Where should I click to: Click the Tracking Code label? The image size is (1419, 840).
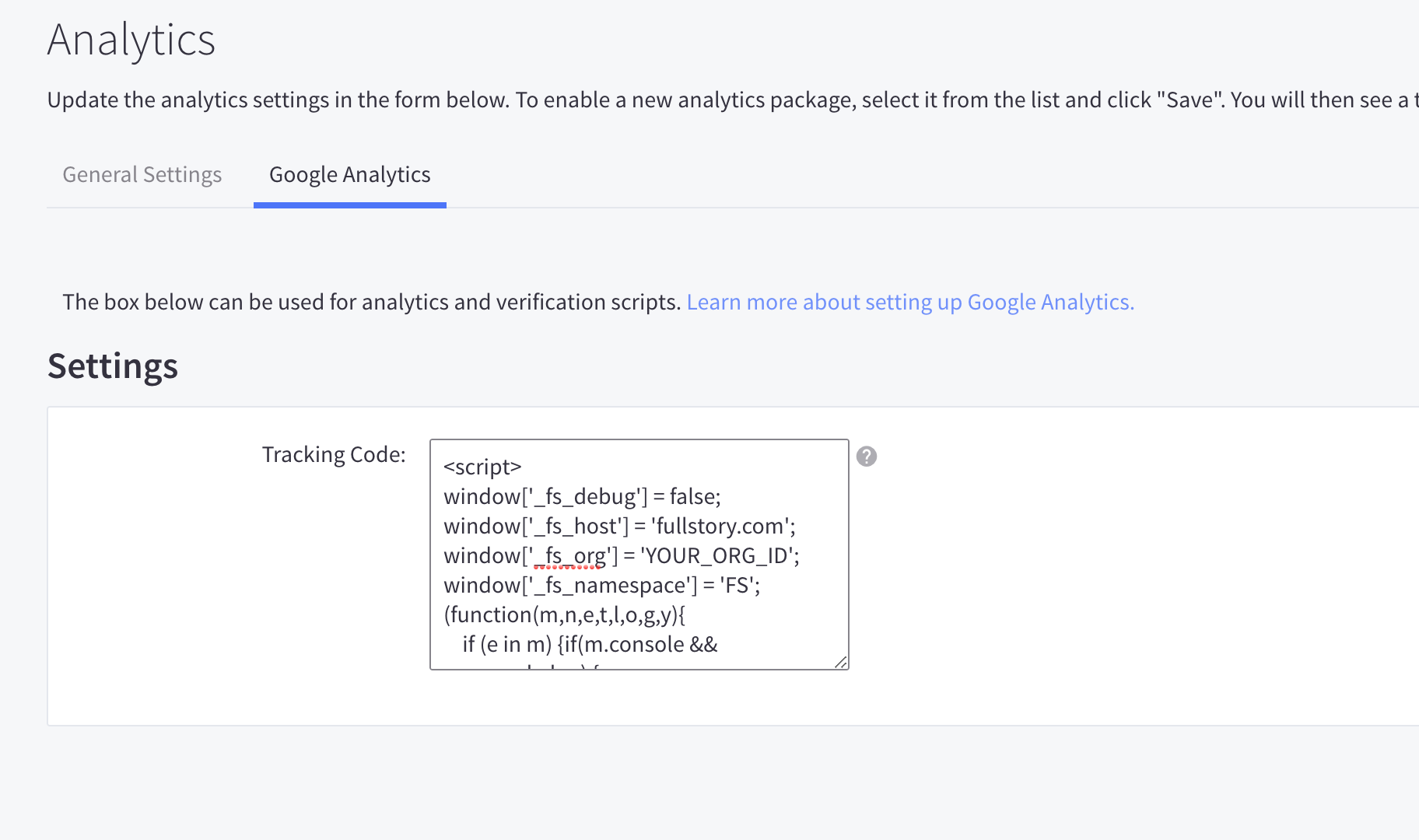click(x=333, y=453)
